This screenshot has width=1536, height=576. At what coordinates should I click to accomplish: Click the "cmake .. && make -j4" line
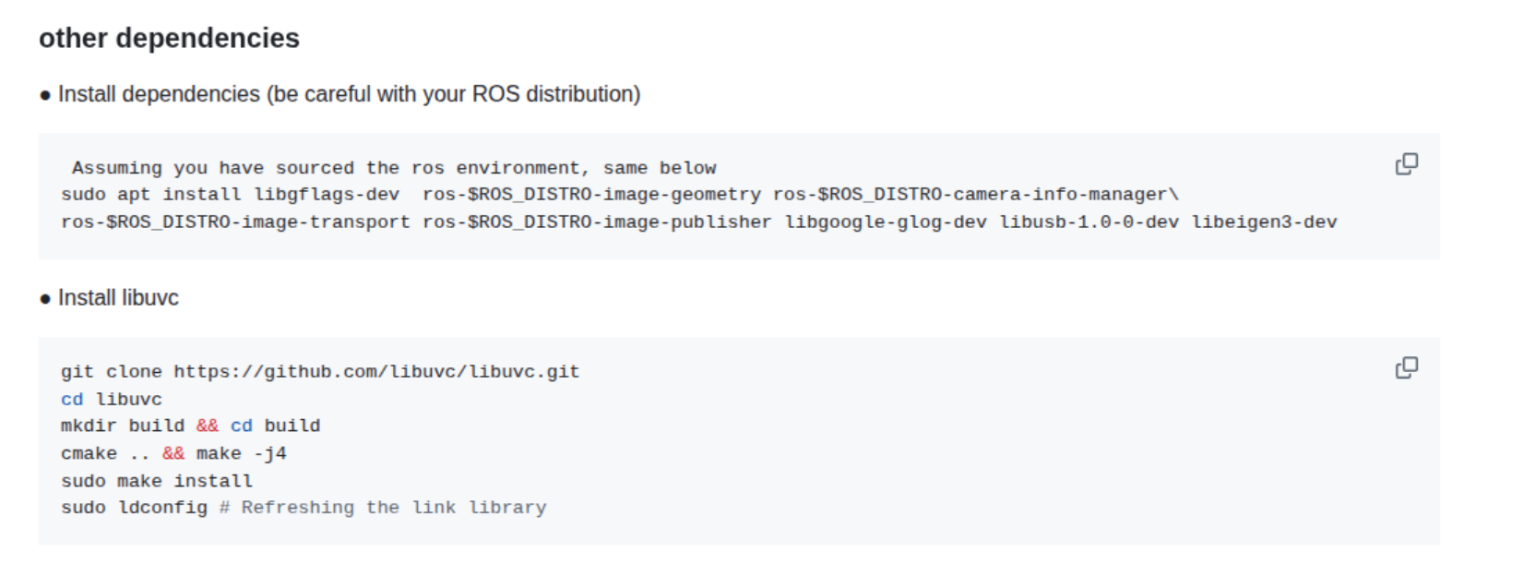coord(174,454)
